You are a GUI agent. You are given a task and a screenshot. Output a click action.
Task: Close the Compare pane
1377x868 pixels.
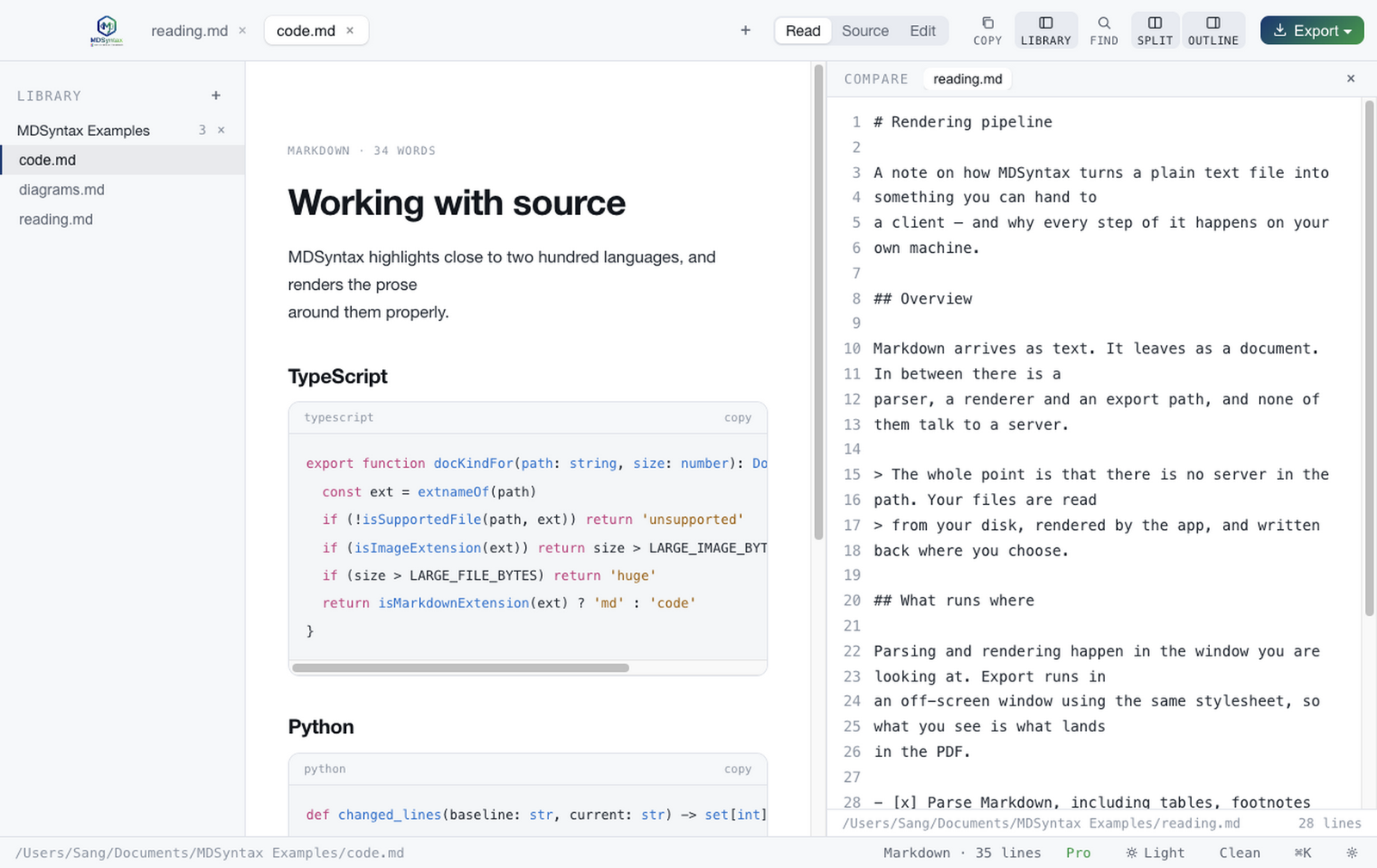click(x=1351, y=78)
